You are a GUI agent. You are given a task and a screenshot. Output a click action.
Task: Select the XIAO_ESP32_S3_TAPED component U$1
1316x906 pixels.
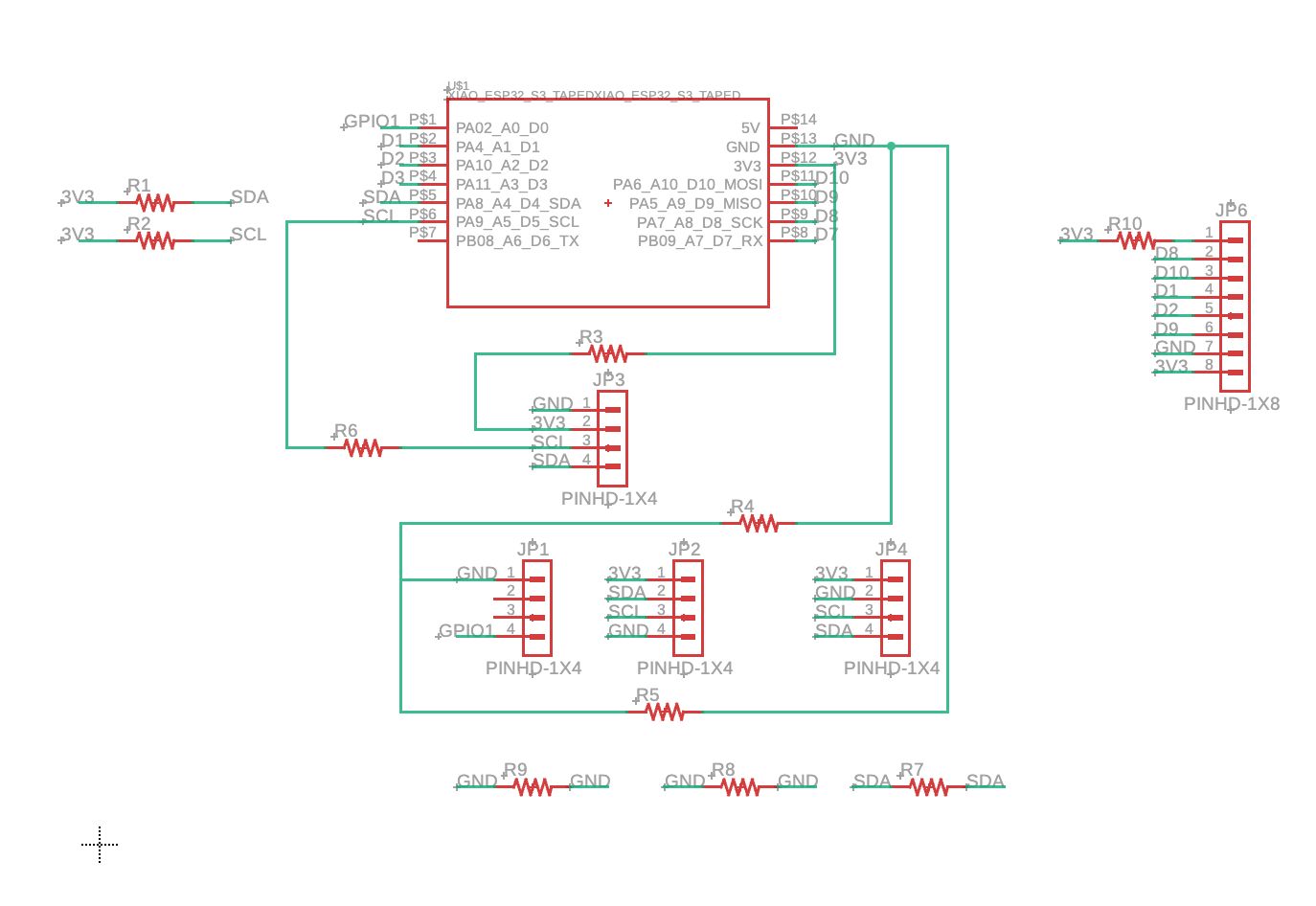[607, 201]
